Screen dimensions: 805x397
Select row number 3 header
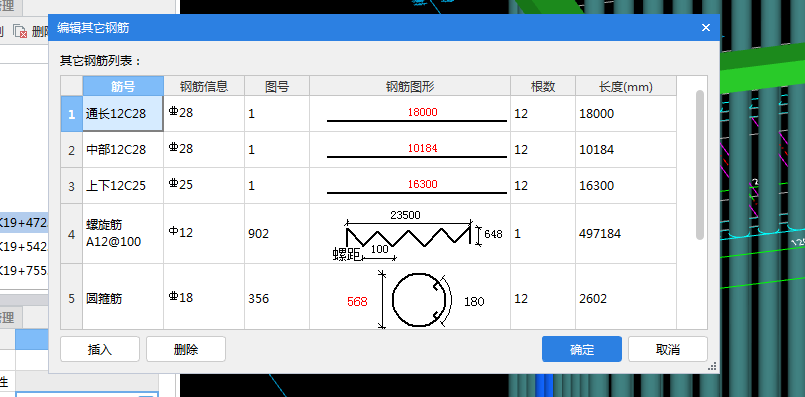72,185
